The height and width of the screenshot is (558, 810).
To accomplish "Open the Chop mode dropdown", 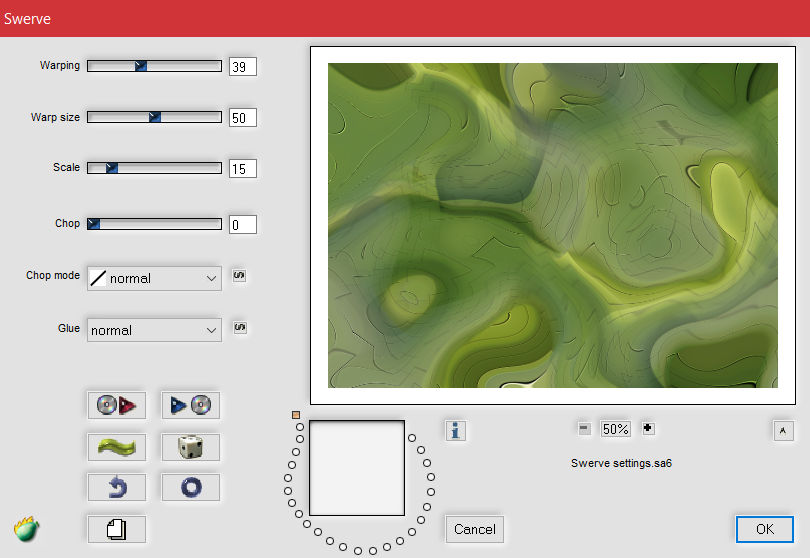I will coord(154,278).
